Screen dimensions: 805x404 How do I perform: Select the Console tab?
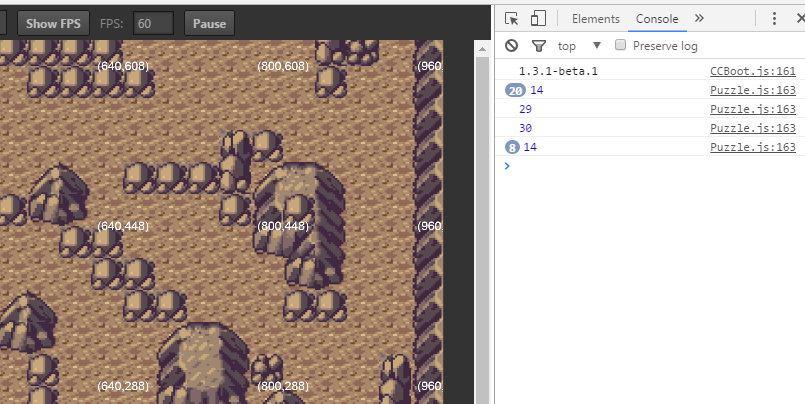[657, 19]
